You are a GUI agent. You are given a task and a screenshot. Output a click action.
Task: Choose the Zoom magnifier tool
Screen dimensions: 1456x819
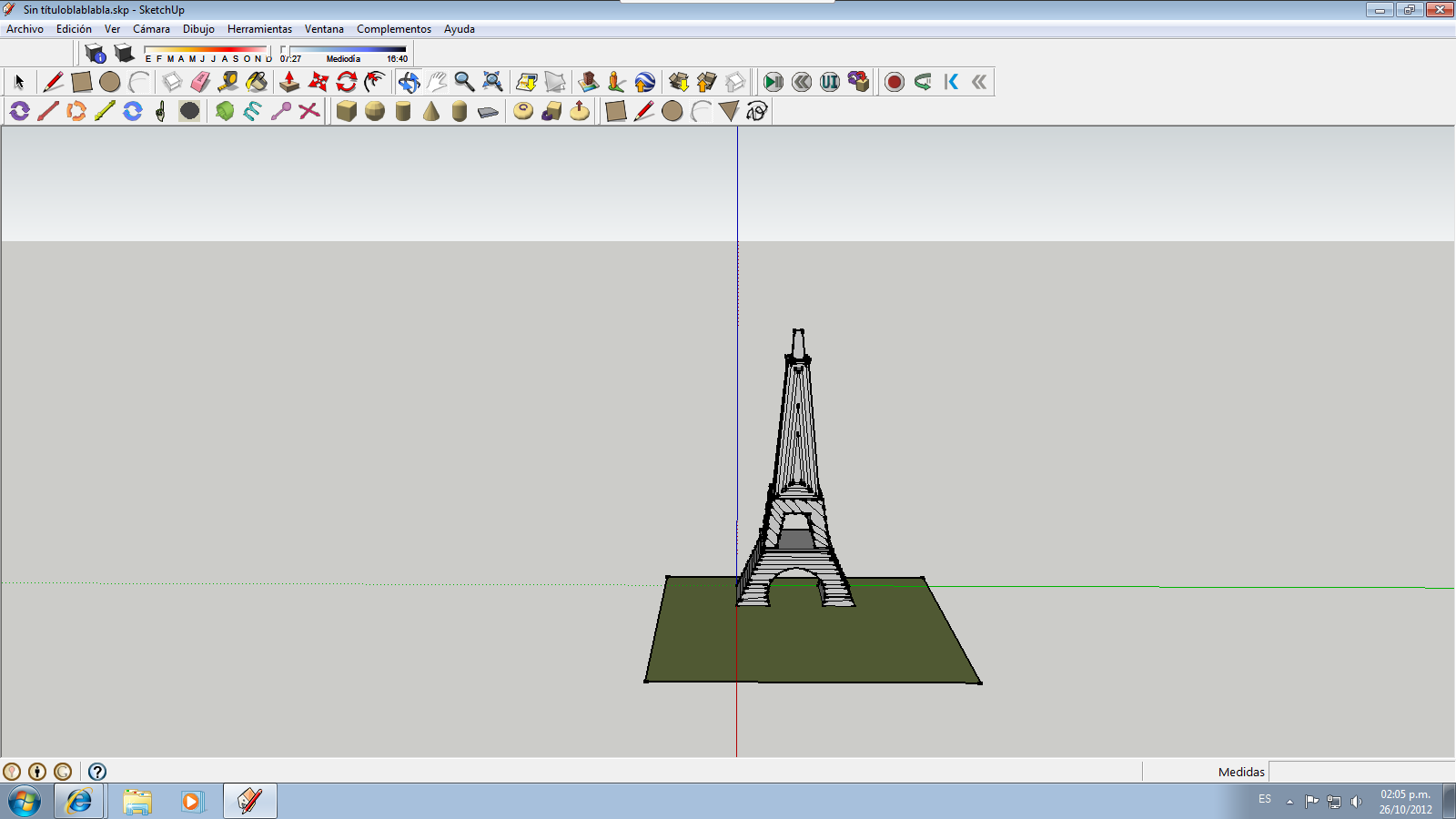point(464,82)
